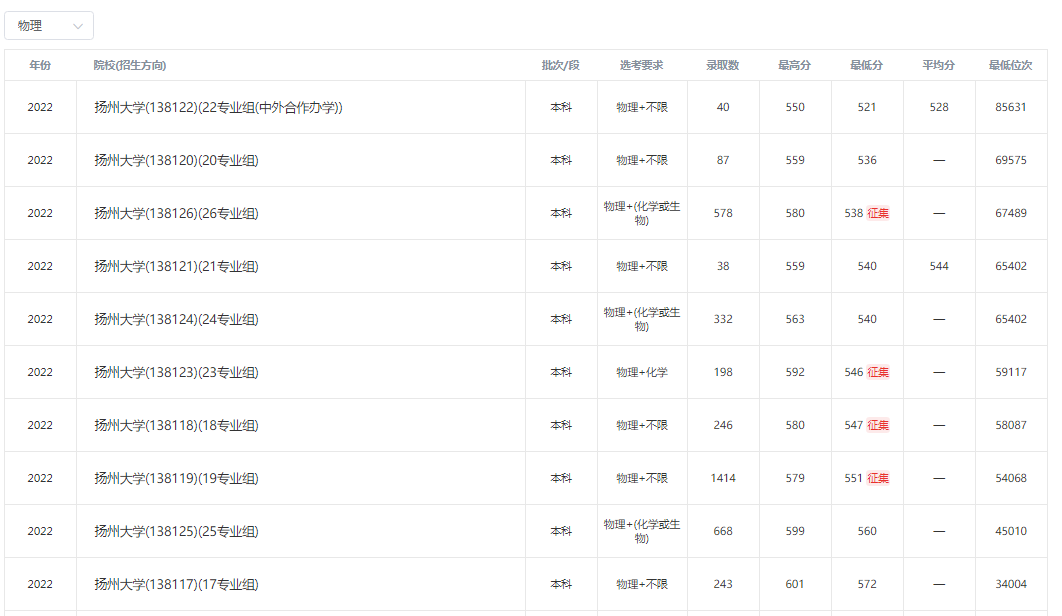The image size is (1062, 616).
Task: Open 扬州大学(138125)(25专业组) link
Action: click(x=176, y=531)
